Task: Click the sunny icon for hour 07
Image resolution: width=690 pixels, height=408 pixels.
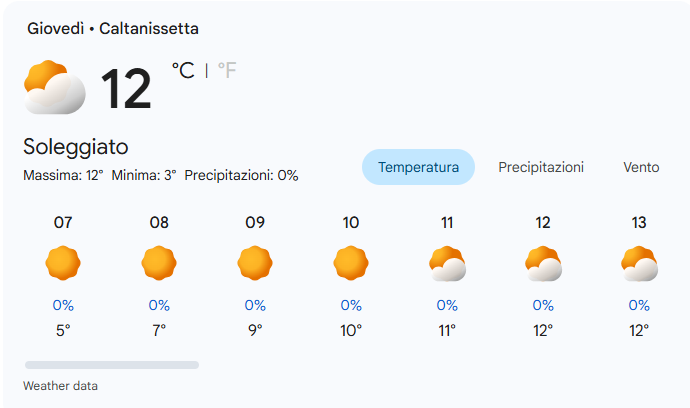Action: 63,263
